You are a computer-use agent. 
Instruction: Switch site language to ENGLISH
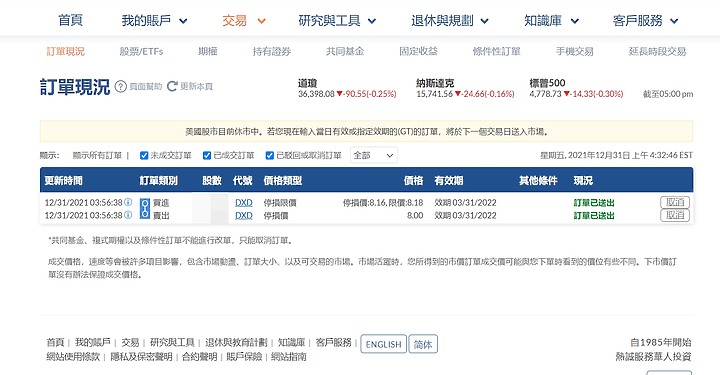tap(383, 344)
